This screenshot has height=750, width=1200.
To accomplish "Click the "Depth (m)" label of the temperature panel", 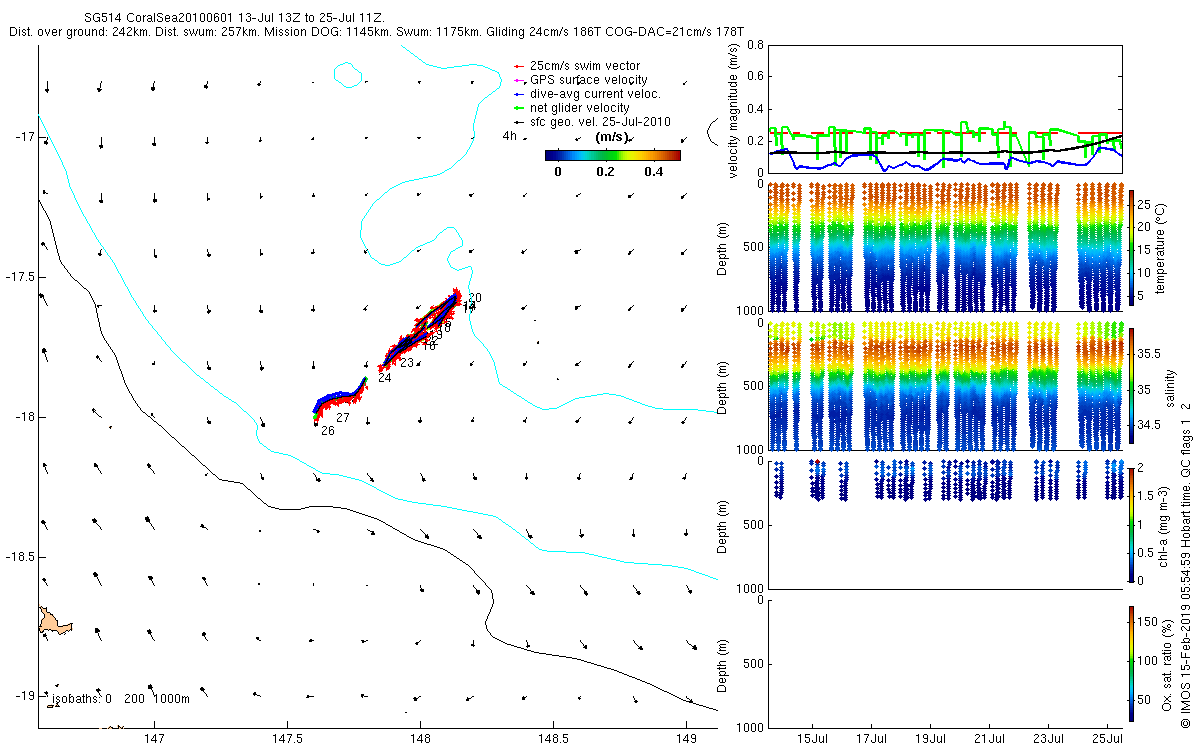I will [724, 247].
